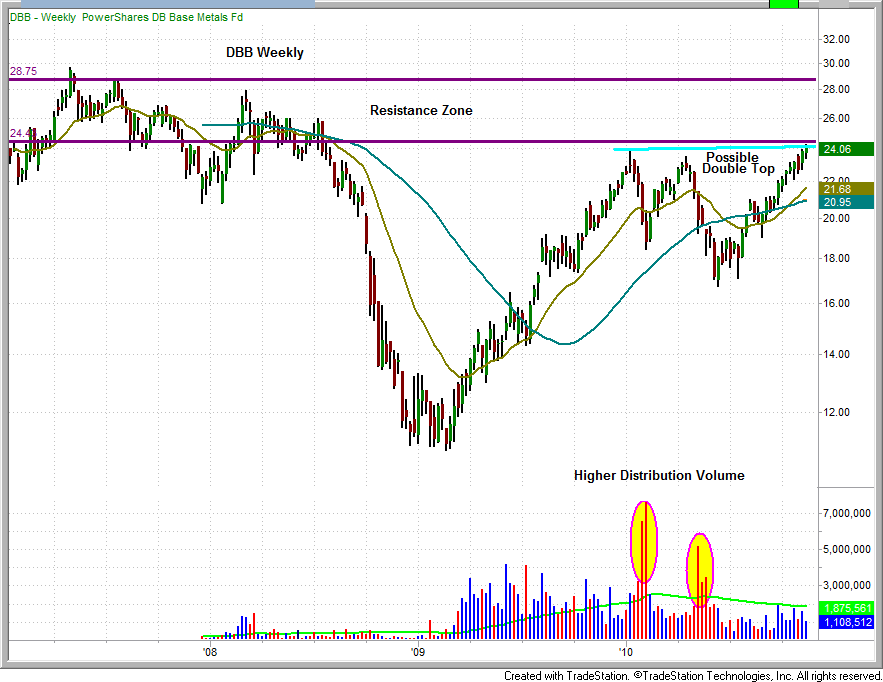Viewport: 883px width, 682px height.
Task: Click the '10 date axis marker
Action: (626, 652)
